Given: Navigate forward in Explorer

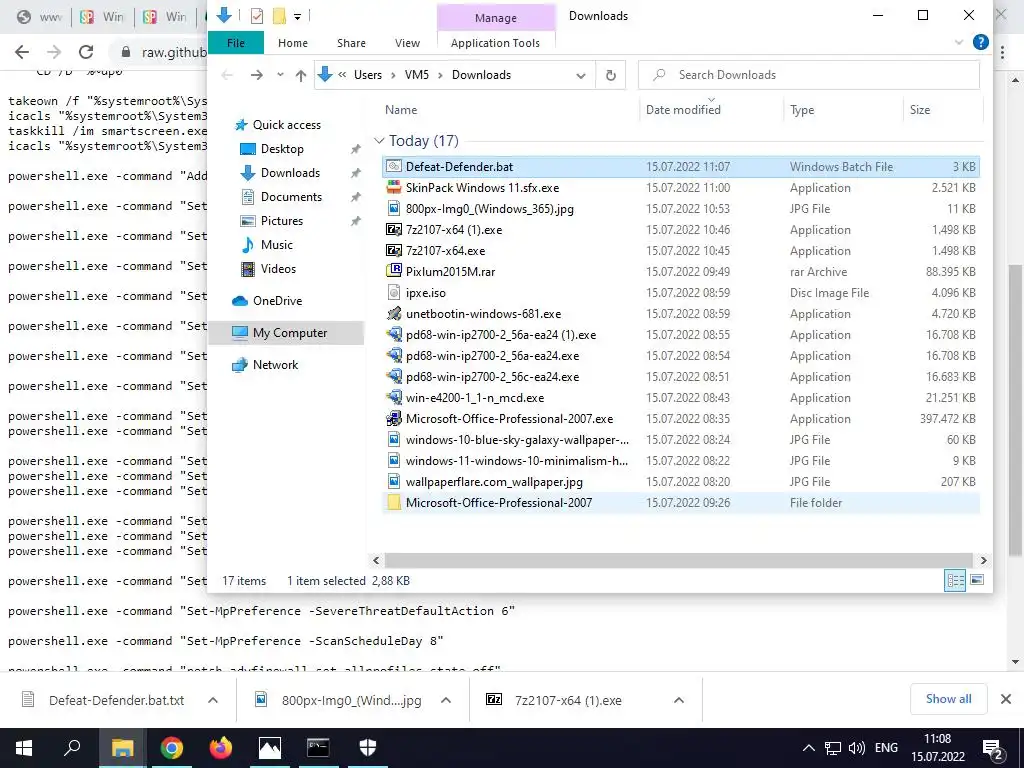Looking at the screenshot, I should click(x=257, y=75).
